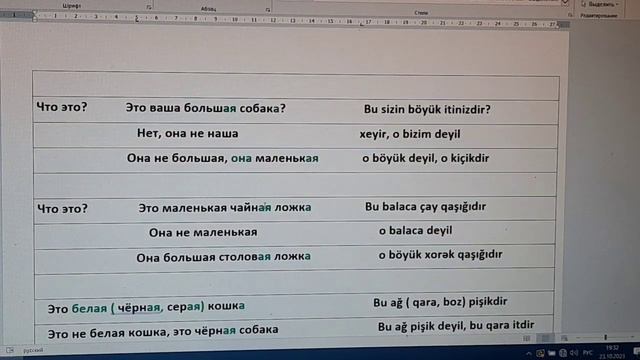640x360 pixels.
Task: Expand the styles gallery More arrow
Action: click(x=565, y=2)
